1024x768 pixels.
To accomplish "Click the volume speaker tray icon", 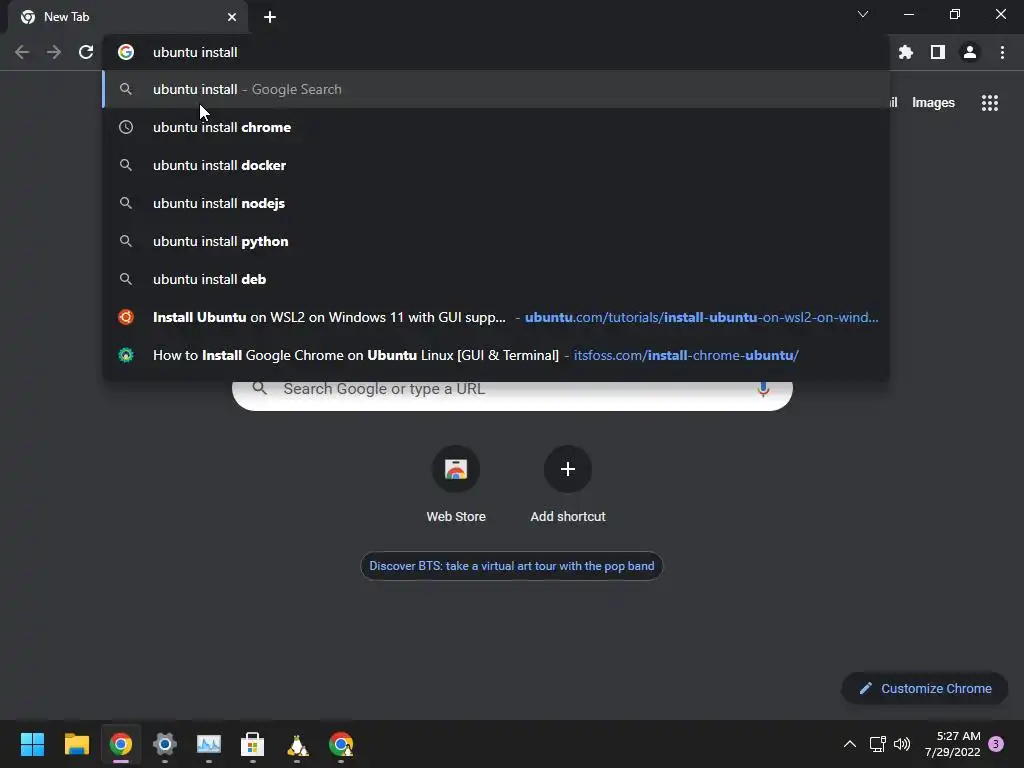I will click(902, 744).
